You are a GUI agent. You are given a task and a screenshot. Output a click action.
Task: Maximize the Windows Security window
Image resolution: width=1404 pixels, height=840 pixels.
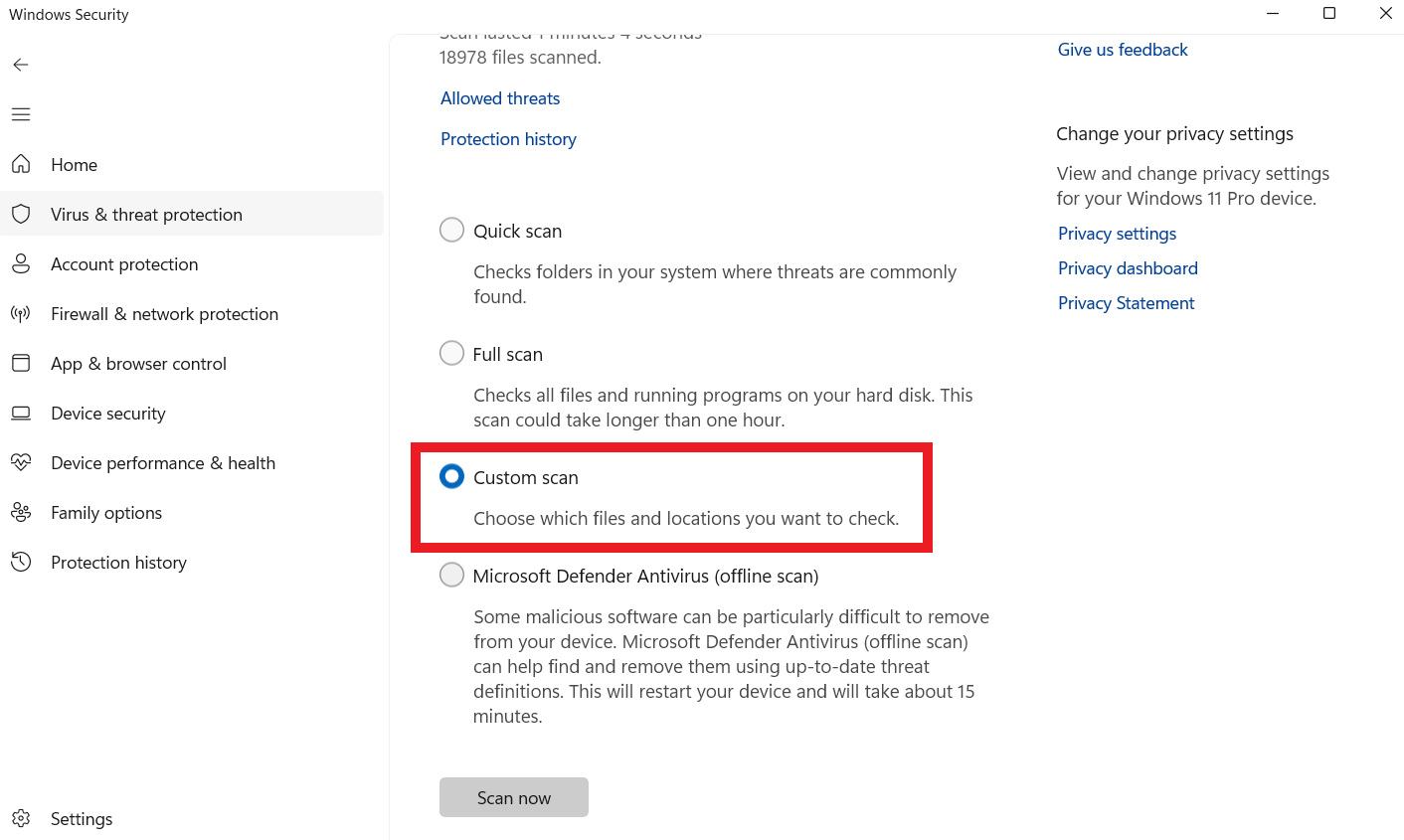coord(1329,14)
